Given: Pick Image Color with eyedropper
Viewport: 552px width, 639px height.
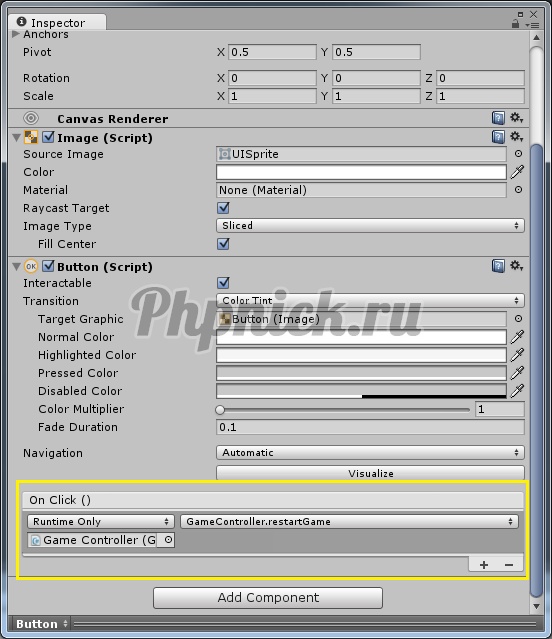Looking at the screenshot, I should click(x=517, y=172).
